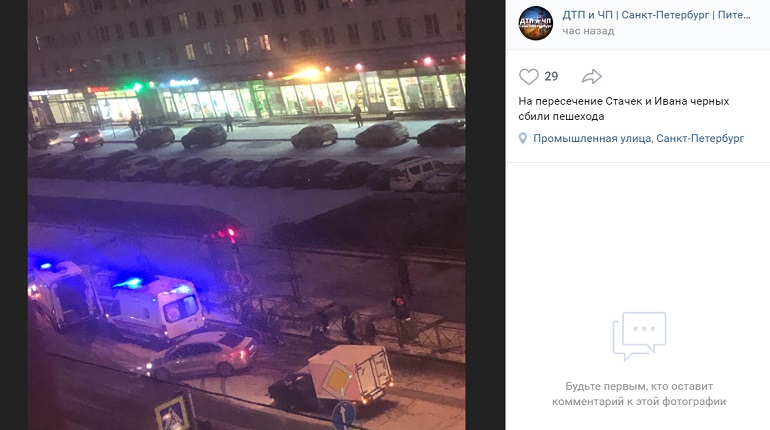Image resolution: width=770 pixels, height=430 pixels.
Task: Click the red traffic light in the photo
Action: coord(230,234)
